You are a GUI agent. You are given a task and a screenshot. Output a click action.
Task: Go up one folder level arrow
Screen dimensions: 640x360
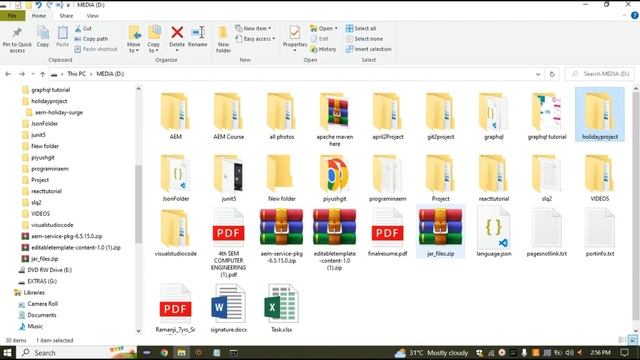pos(42,74)
